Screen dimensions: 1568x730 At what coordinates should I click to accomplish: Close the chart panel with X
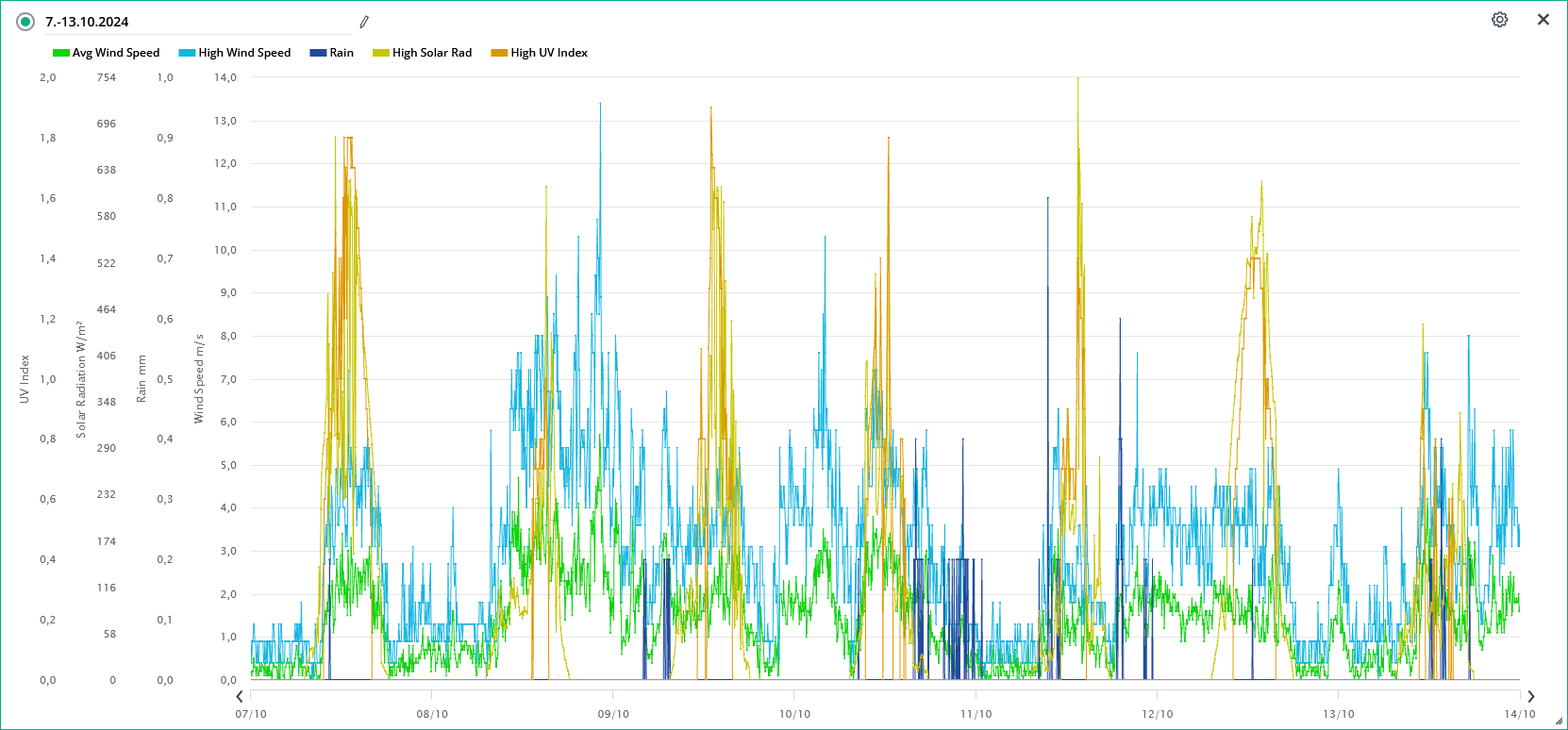1543,20
